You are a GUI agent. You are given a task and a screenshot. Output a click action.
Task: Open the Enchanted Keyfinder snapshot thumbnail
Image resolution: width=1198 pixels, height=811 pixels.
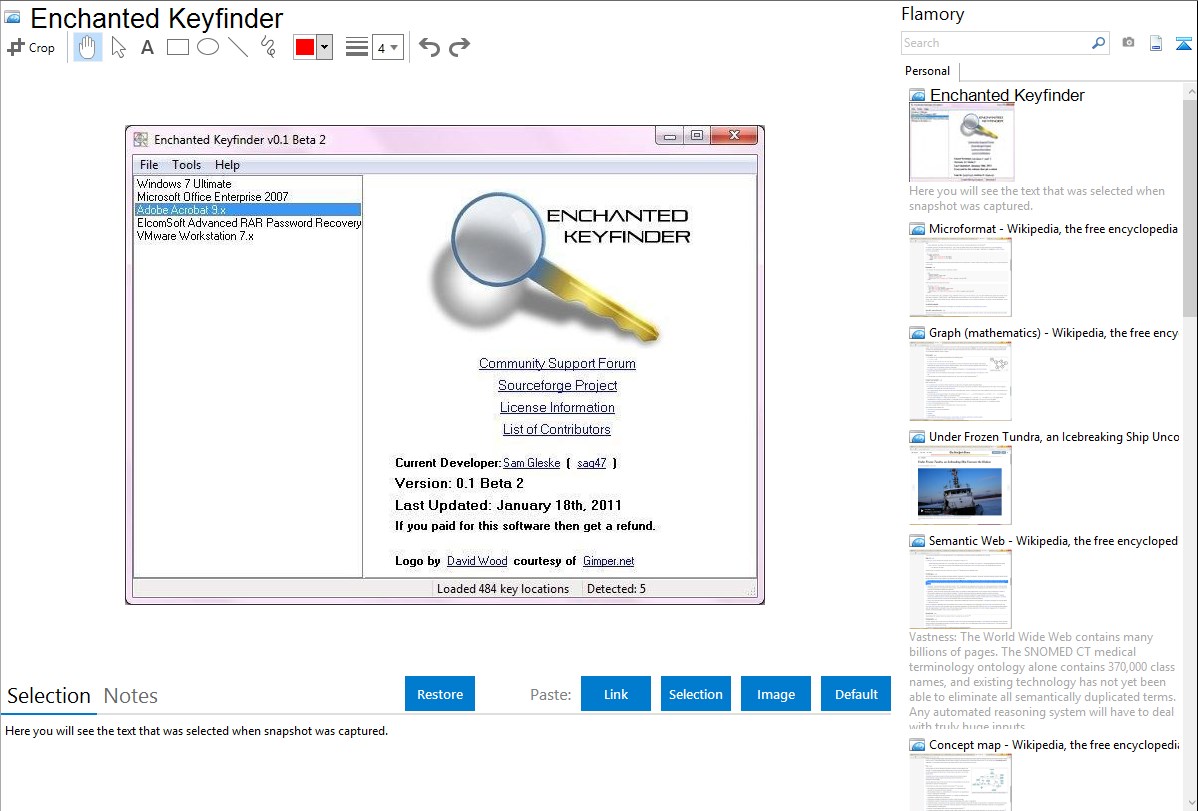(x=961, y=143)
